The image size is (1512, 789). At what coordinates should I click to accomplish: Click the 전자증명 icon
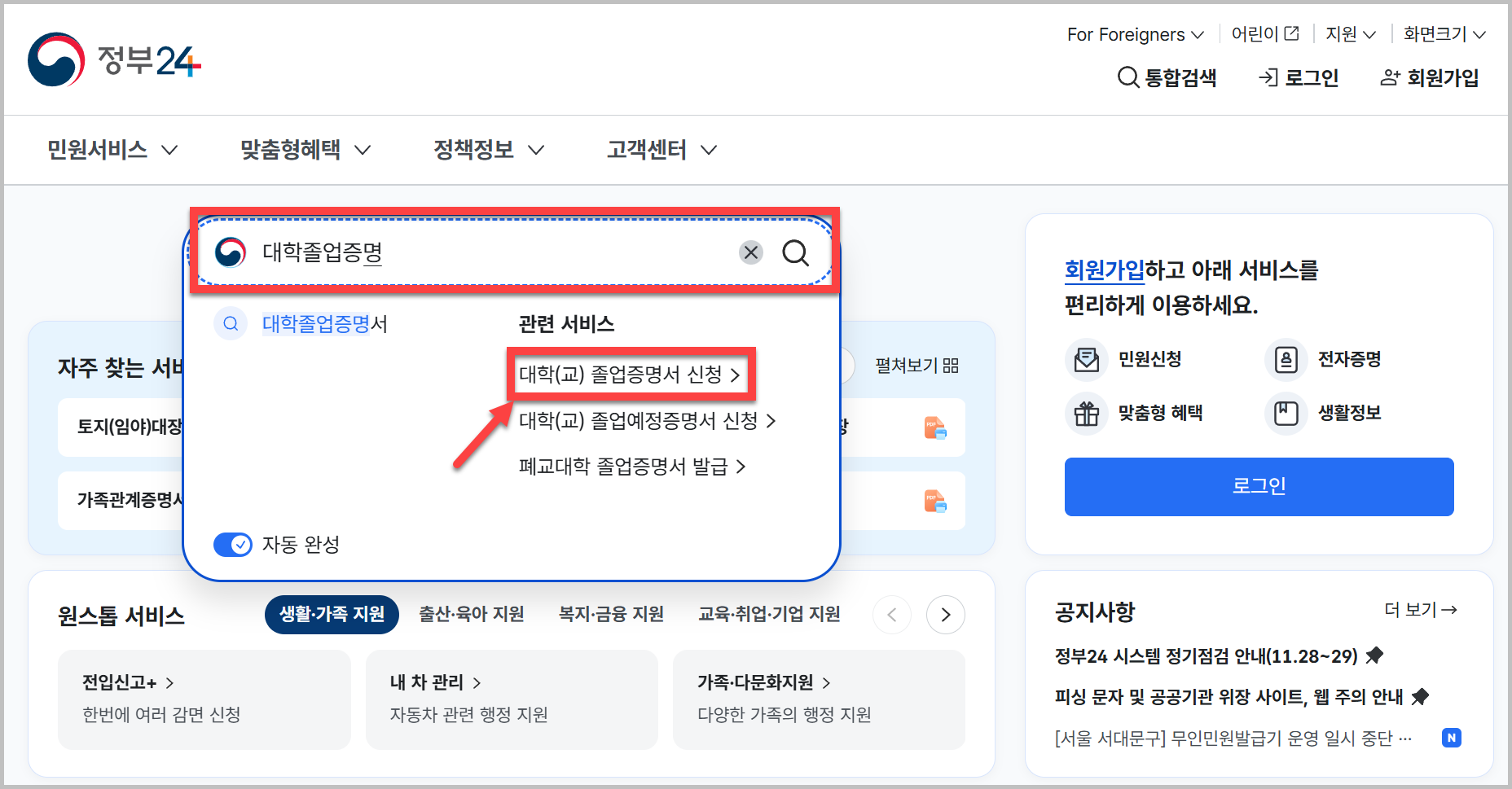point(1286,359)
